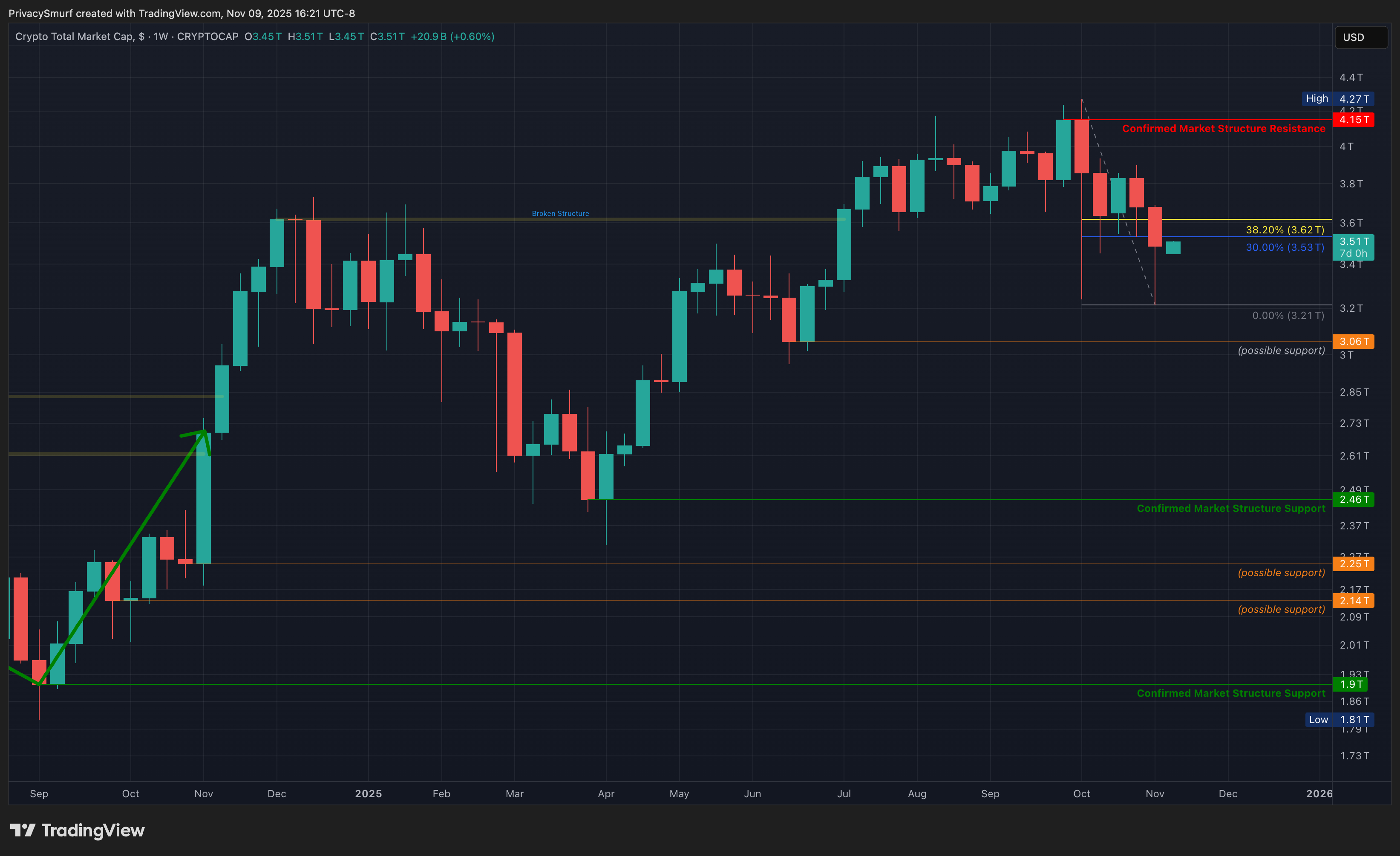1400x856 pixels.
Task: Click the Low 1.81T price marker
Action: point(1339,720)
